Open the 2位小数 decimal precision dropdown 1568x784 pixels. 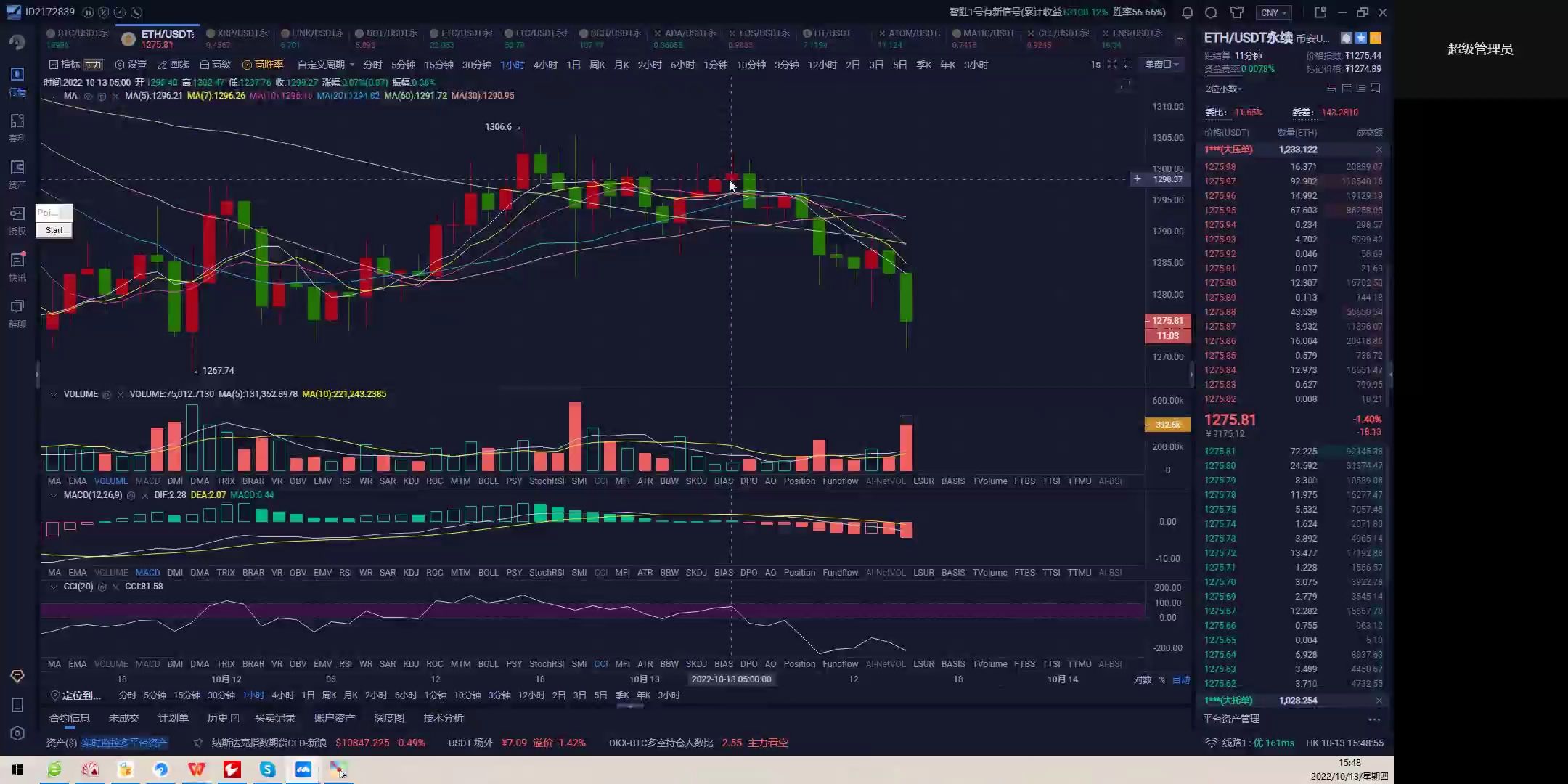pos(1224,89)
